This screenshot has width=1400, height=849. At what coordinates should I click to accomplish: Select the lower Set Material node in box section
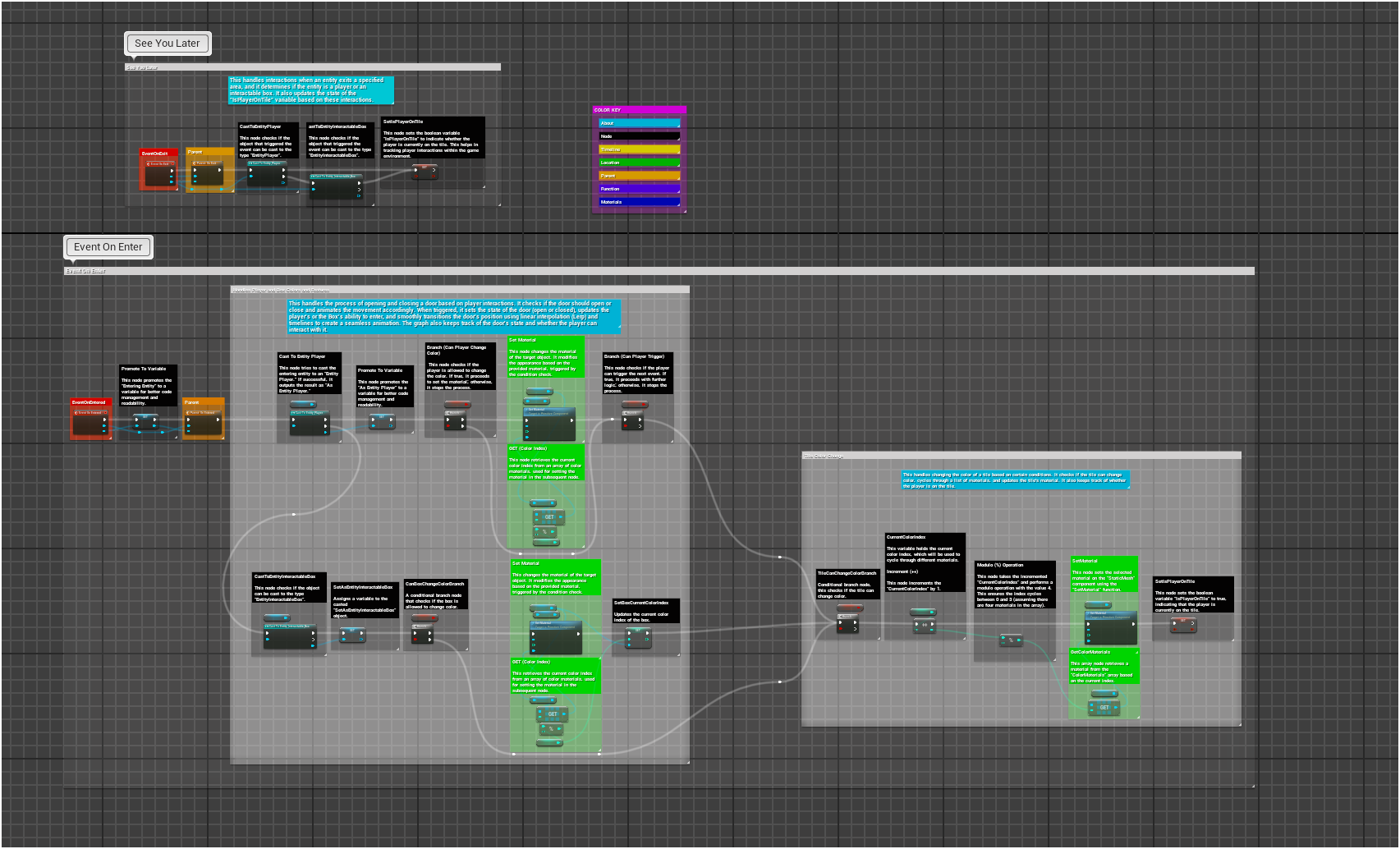tap(556, 637)
